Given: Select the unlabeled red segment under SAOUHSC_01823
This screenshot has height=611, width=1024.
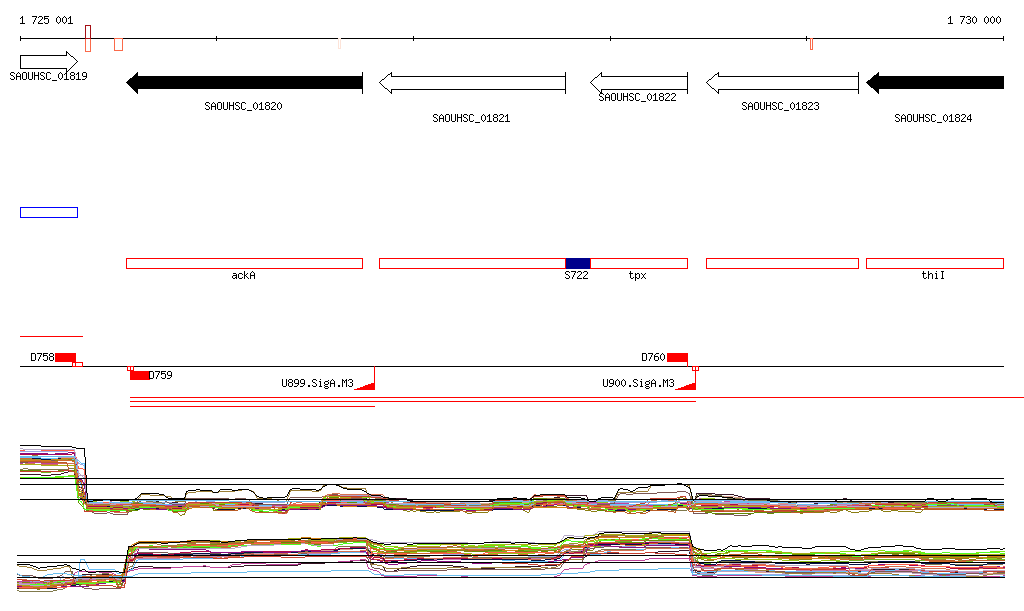Looking at the screenshot, I should [x=782, y=263].
